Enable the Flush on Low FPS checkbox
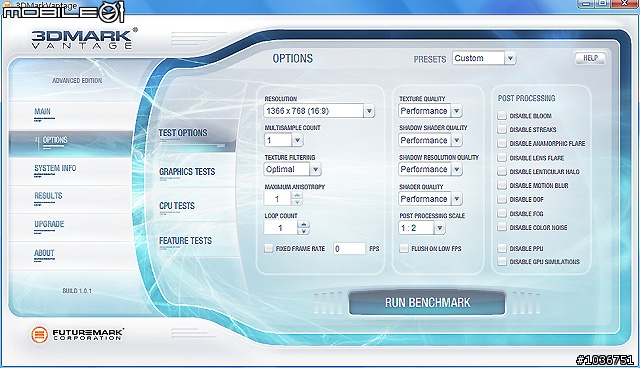The width and height of the screenshot is (640, 368). click(404, 248)
